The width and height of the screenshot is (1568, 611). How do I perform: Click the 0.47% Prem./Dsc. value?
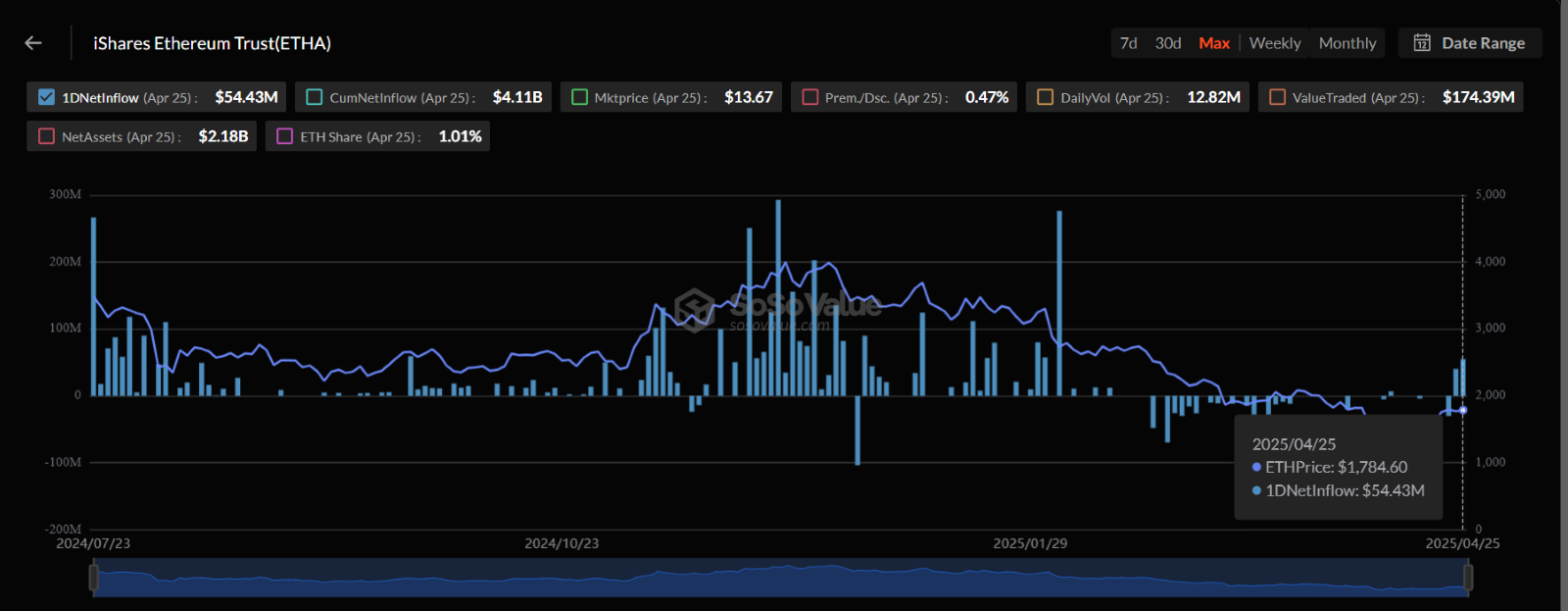[987, 97]
